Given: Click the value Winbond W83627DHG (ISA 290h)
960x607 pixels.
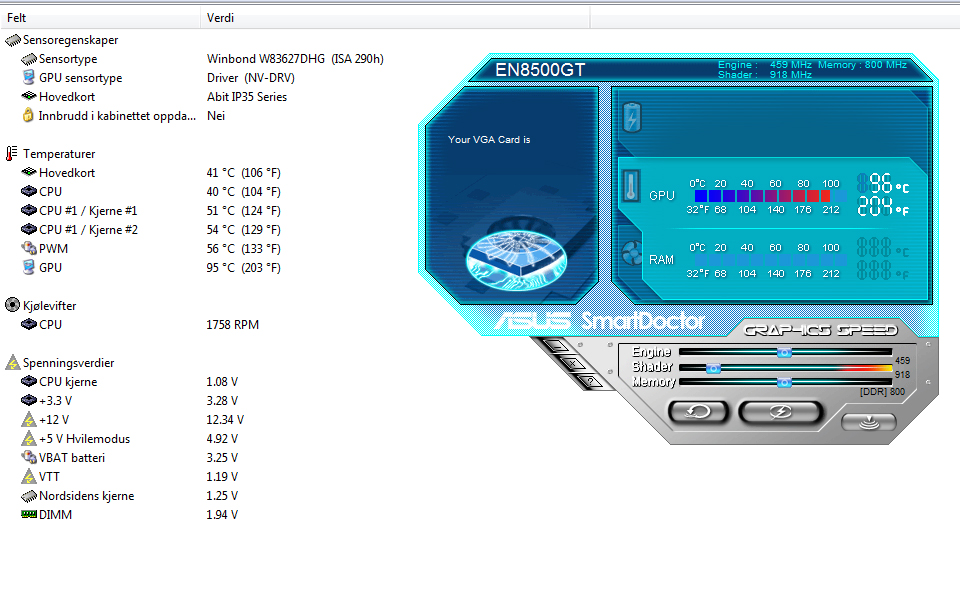Looking at the screenshot, I should (x=295, y=59).
